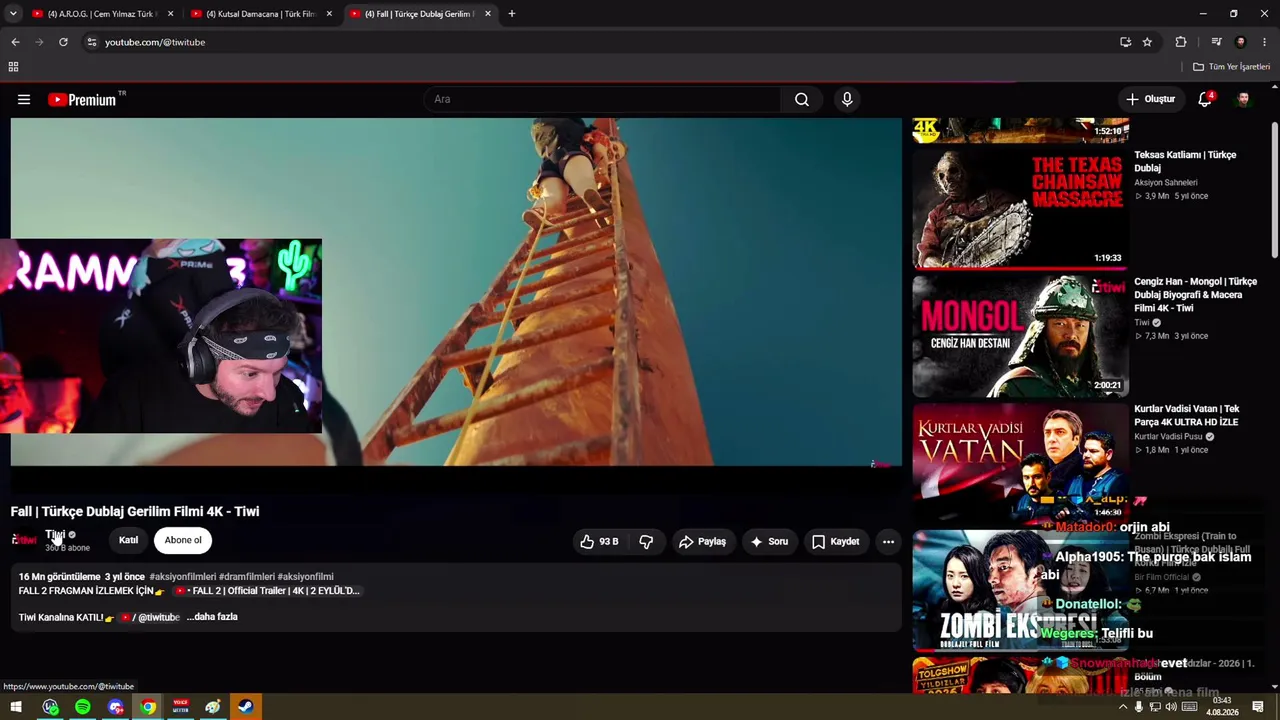Viewport: 1280px width, 720px height.
Task: Select the Fall Türkçe Dublaj tab
Action: [419, 14]
